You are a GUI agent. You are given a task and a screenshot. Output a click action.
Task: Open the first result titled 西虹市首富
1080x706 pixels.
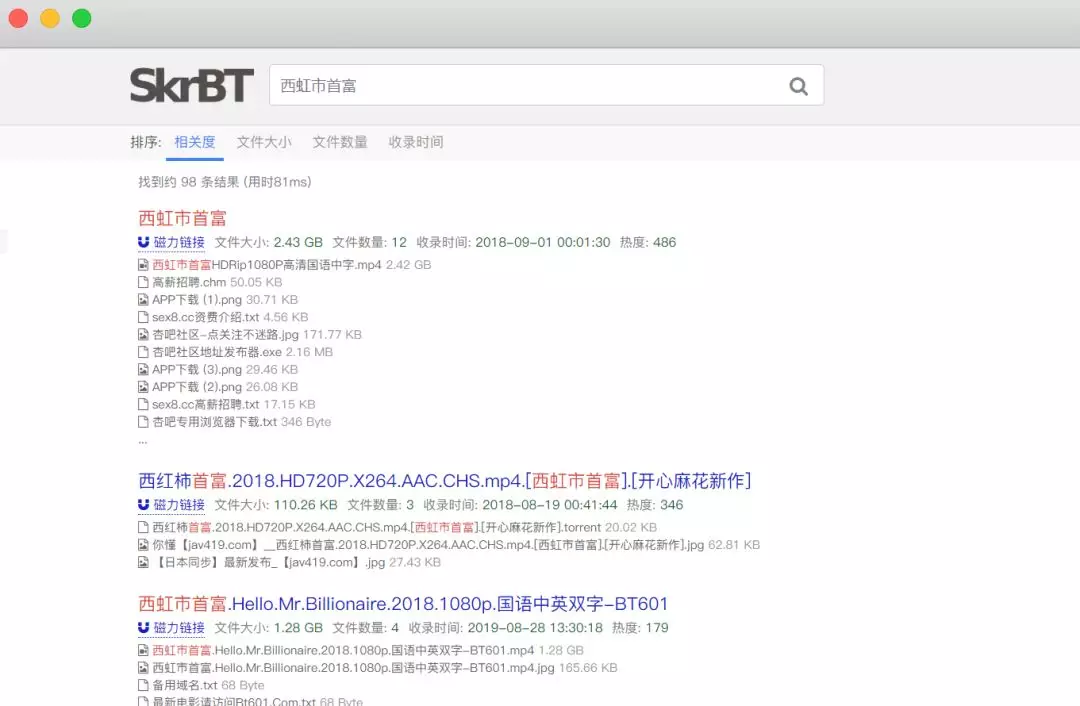[x=183, y=218]
